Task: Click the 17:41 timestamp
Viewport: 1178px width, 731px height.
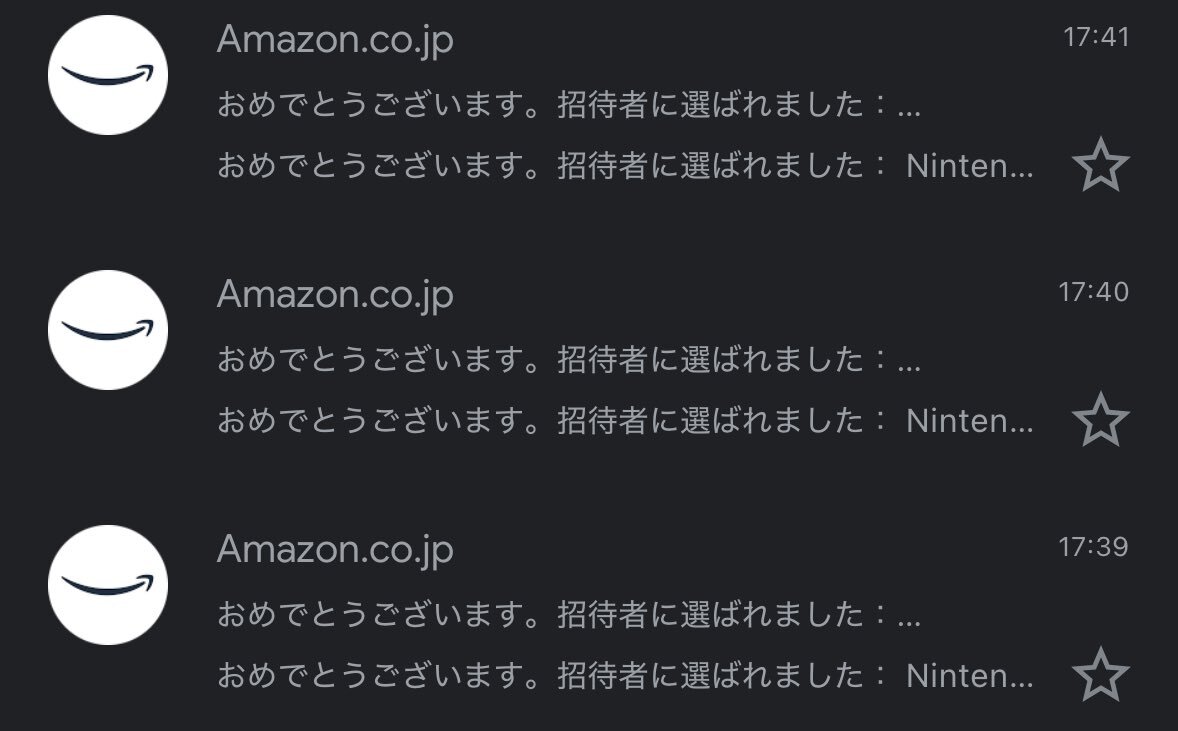Action: click(1096, 37)
